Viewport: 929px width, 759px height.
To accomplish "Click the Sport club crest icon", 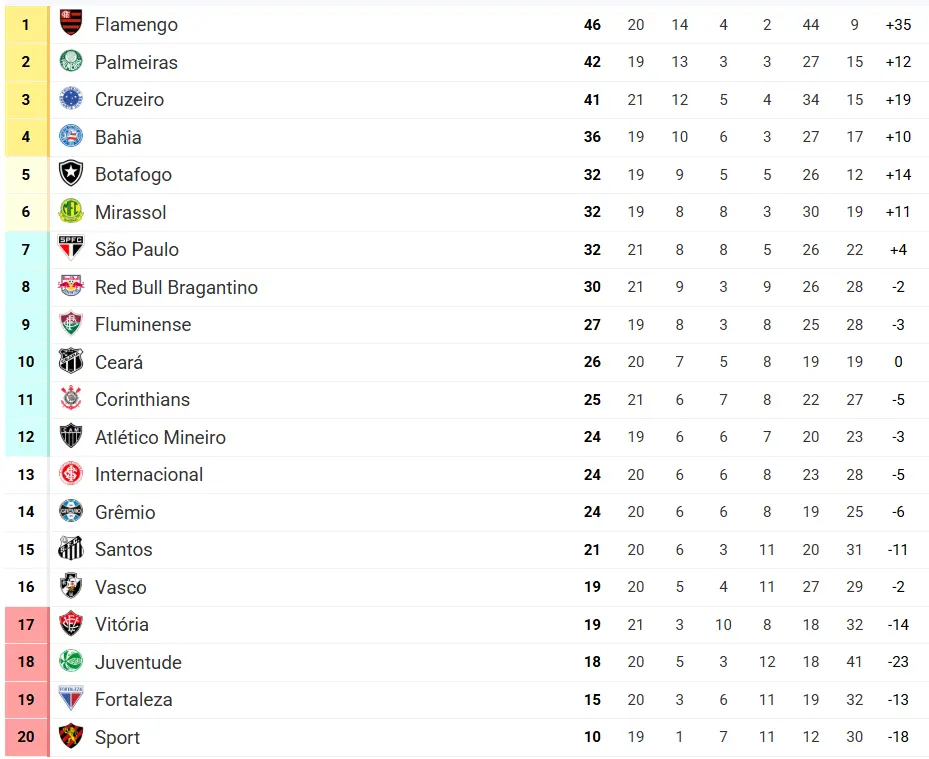I will pyautogui.click(x=71, y=737).
